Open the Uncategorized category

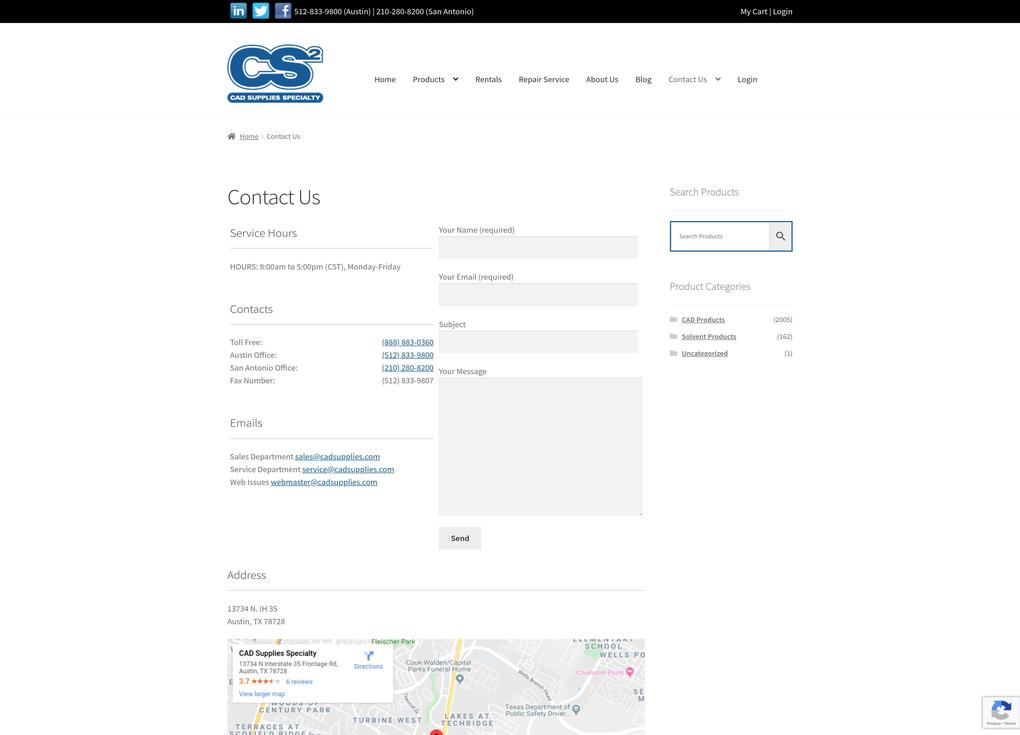(705, 353)
